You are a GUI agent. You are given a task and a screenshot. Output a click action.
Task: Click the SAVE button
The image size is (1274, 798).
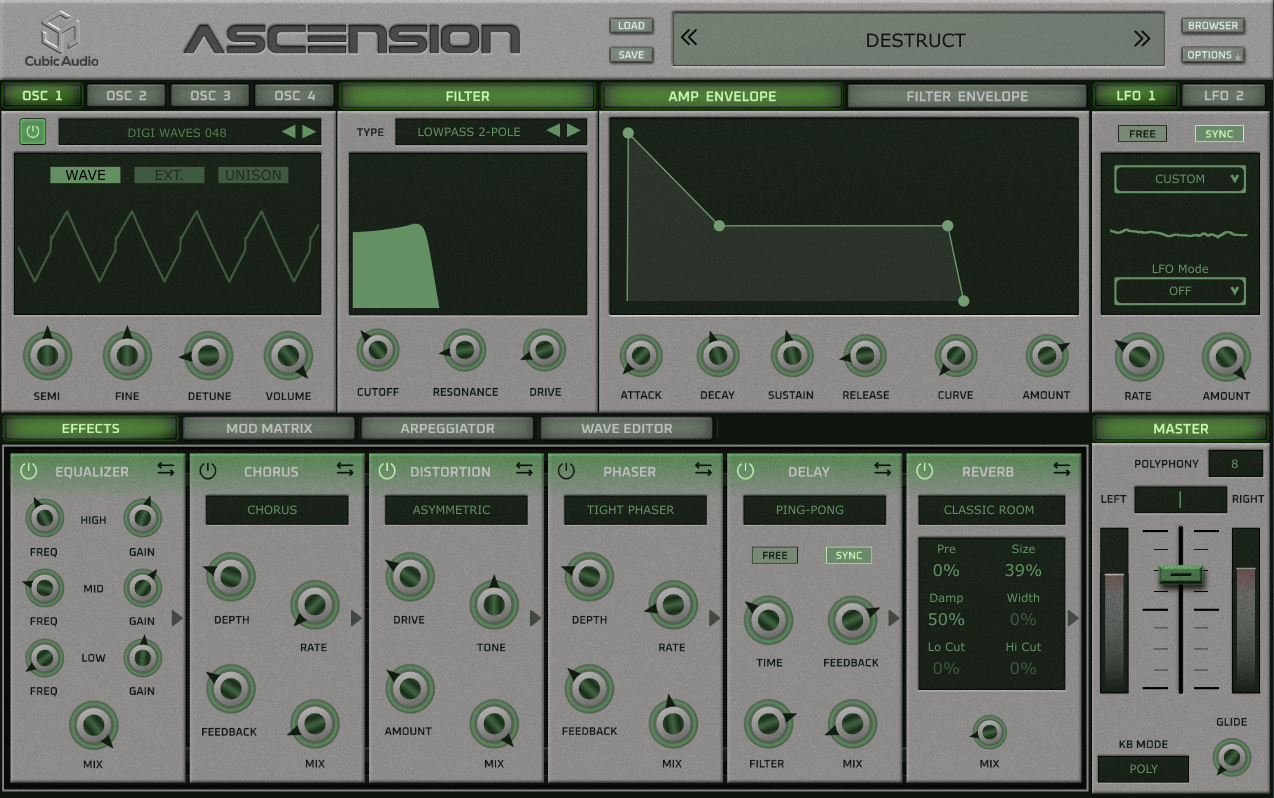click(631, 55)
